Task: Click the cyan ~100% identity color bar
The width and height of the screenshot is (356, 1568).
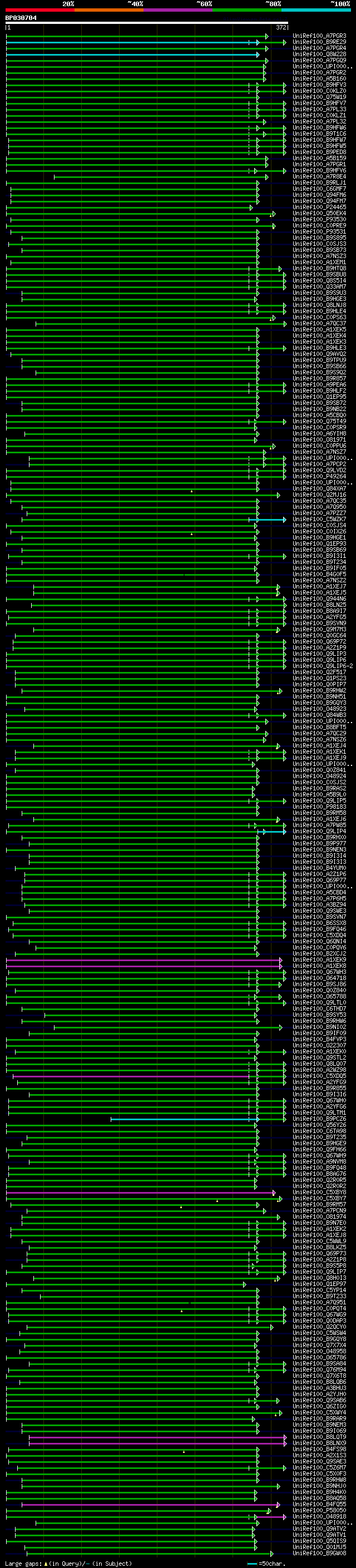Action: tap(316, 10)
